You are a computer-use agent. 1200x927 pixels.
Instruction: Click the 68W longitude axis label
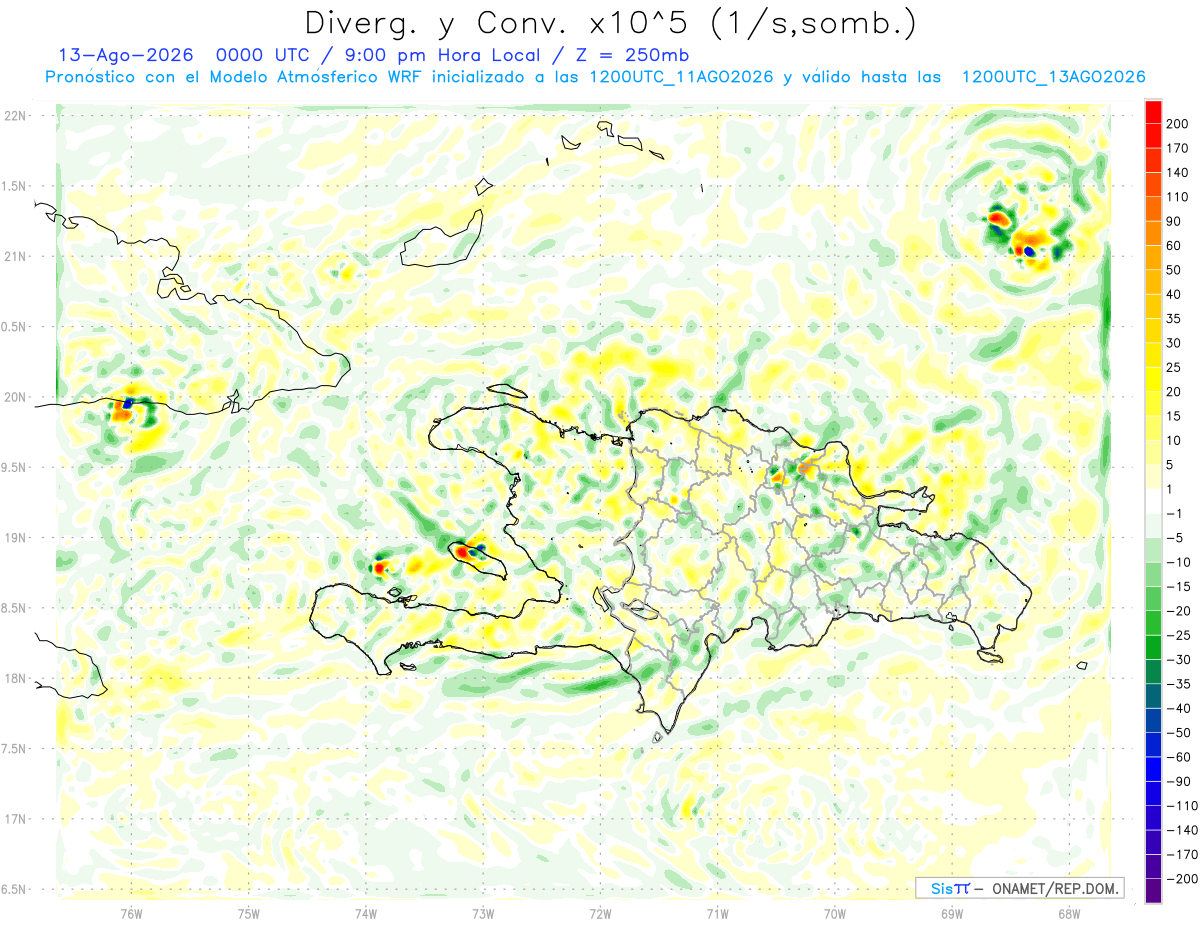1069,913
